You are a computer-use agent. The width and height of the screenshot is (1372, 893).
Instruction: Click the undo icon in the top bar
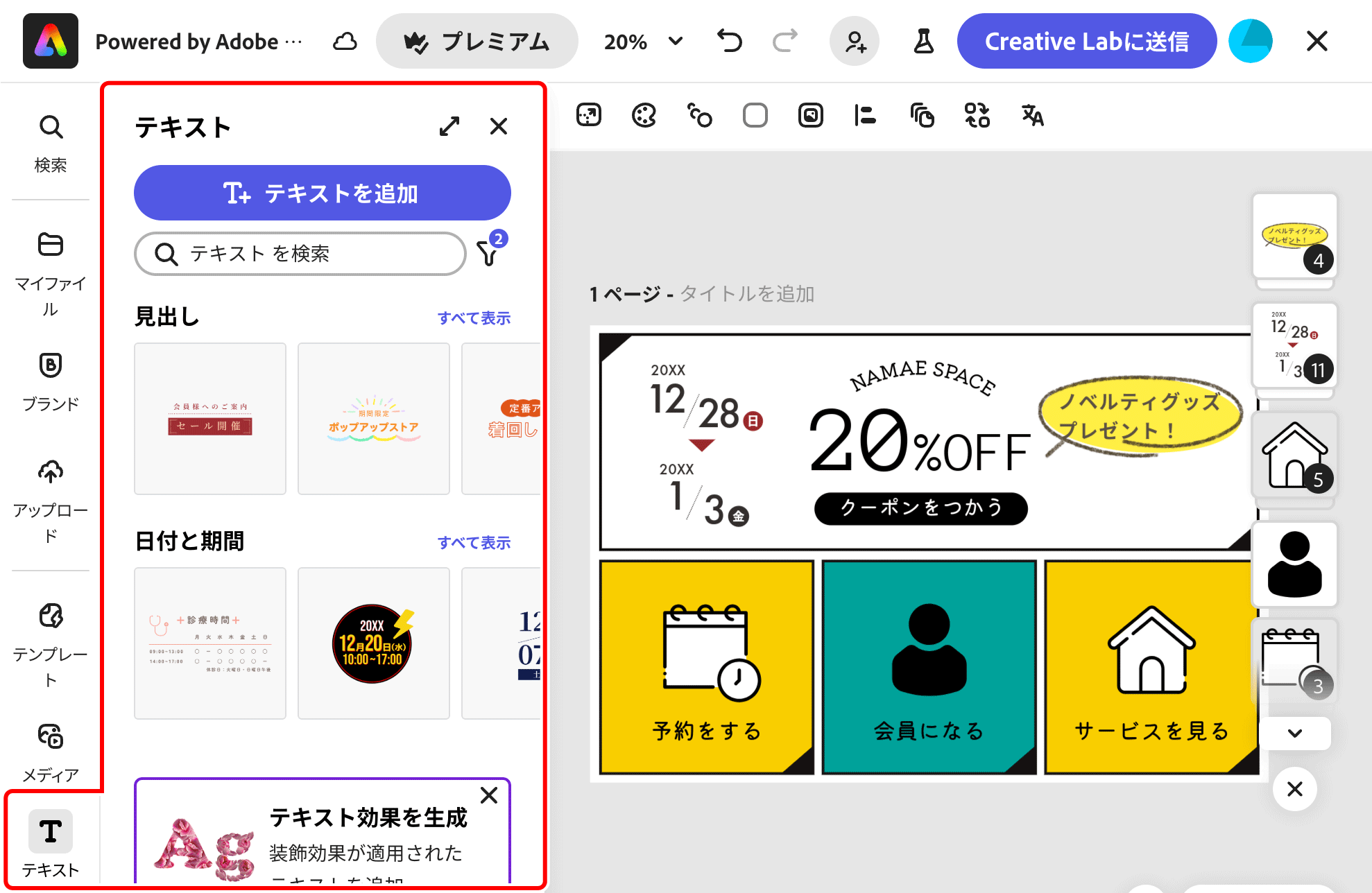729,41
